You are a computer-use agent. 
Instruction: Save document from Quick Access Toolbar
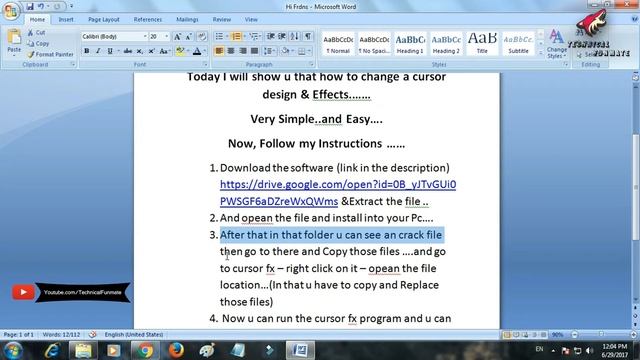(x=30, y=7)
